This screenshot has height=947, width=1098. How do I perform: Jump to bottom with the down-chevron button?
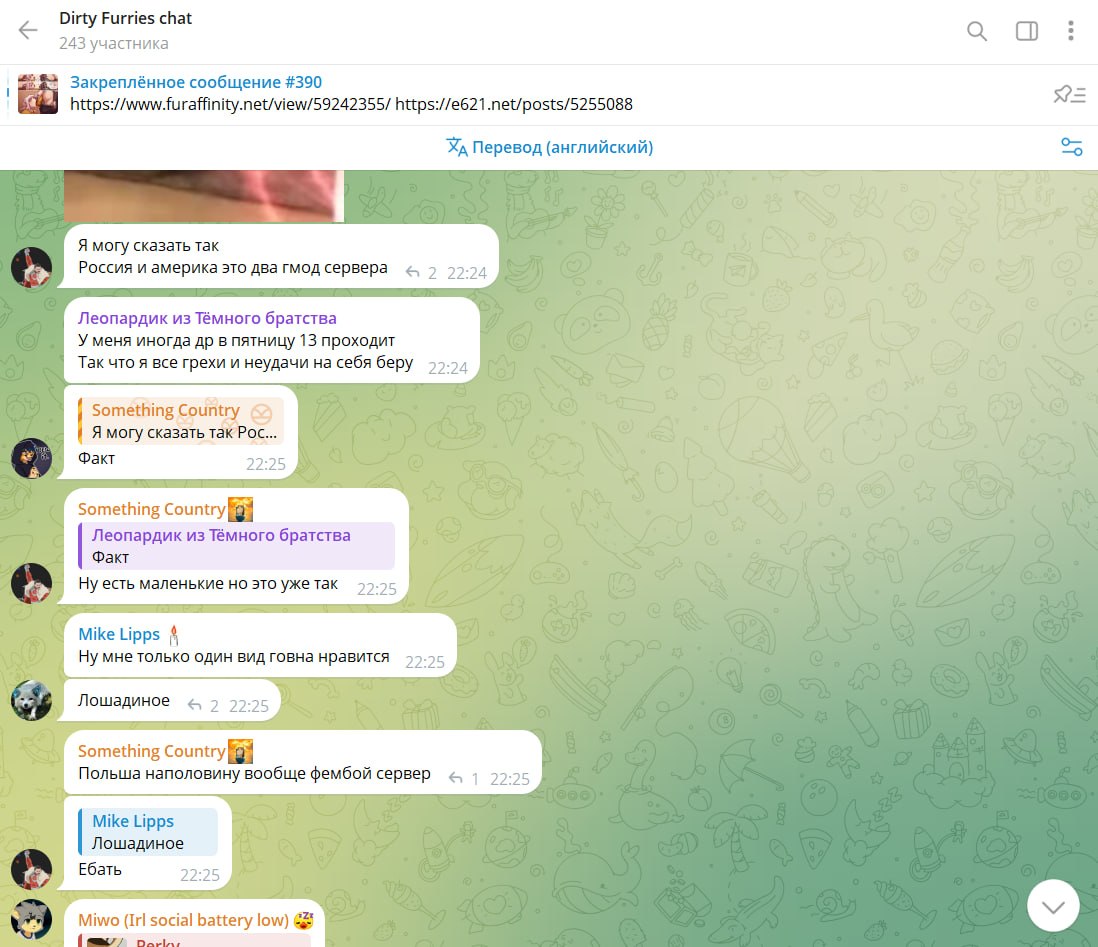[1053, 906]
